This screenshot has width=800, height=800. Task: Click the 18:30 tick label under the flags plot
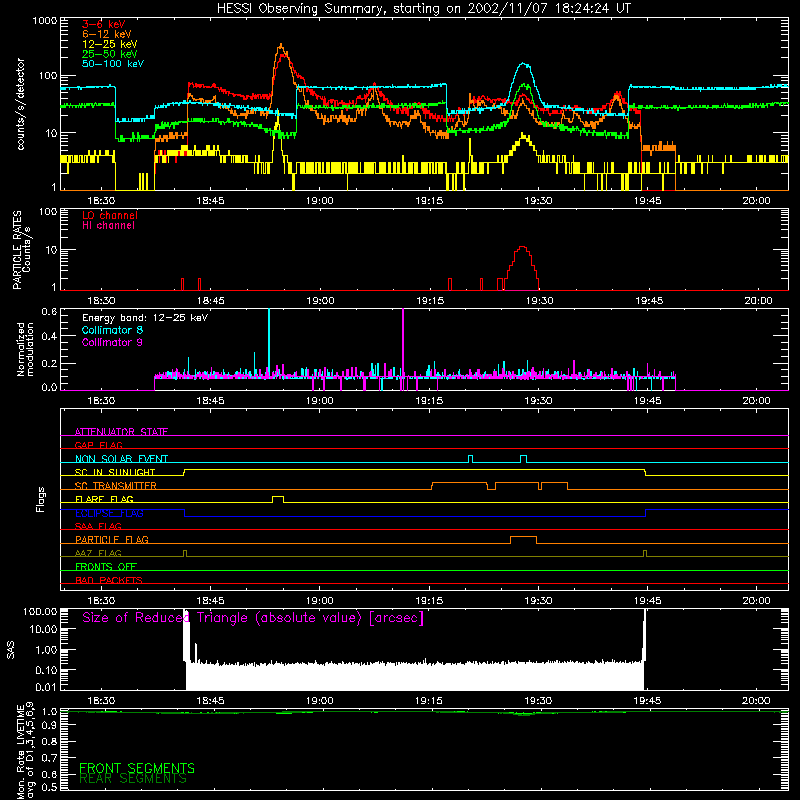click(101, 601)
